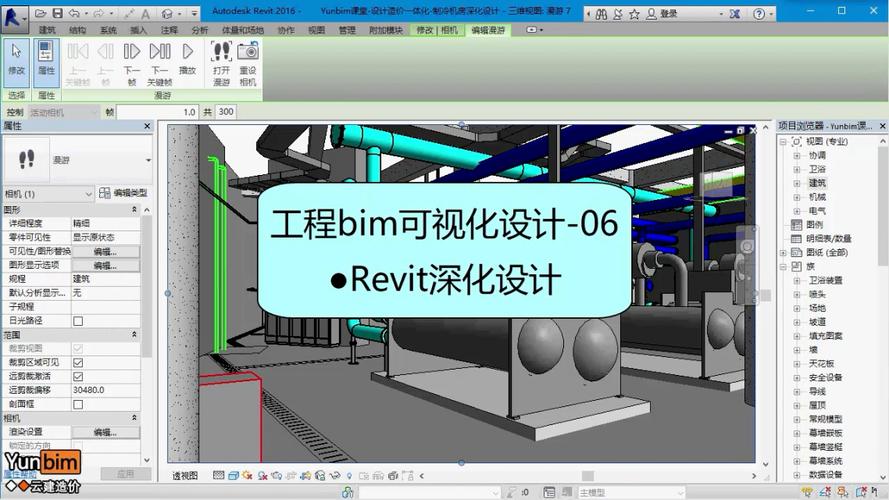Image resolution: width=889 pixels, height=500 pixels.
Task: Click detail level icon in view control bar
Action: [218, 476]
